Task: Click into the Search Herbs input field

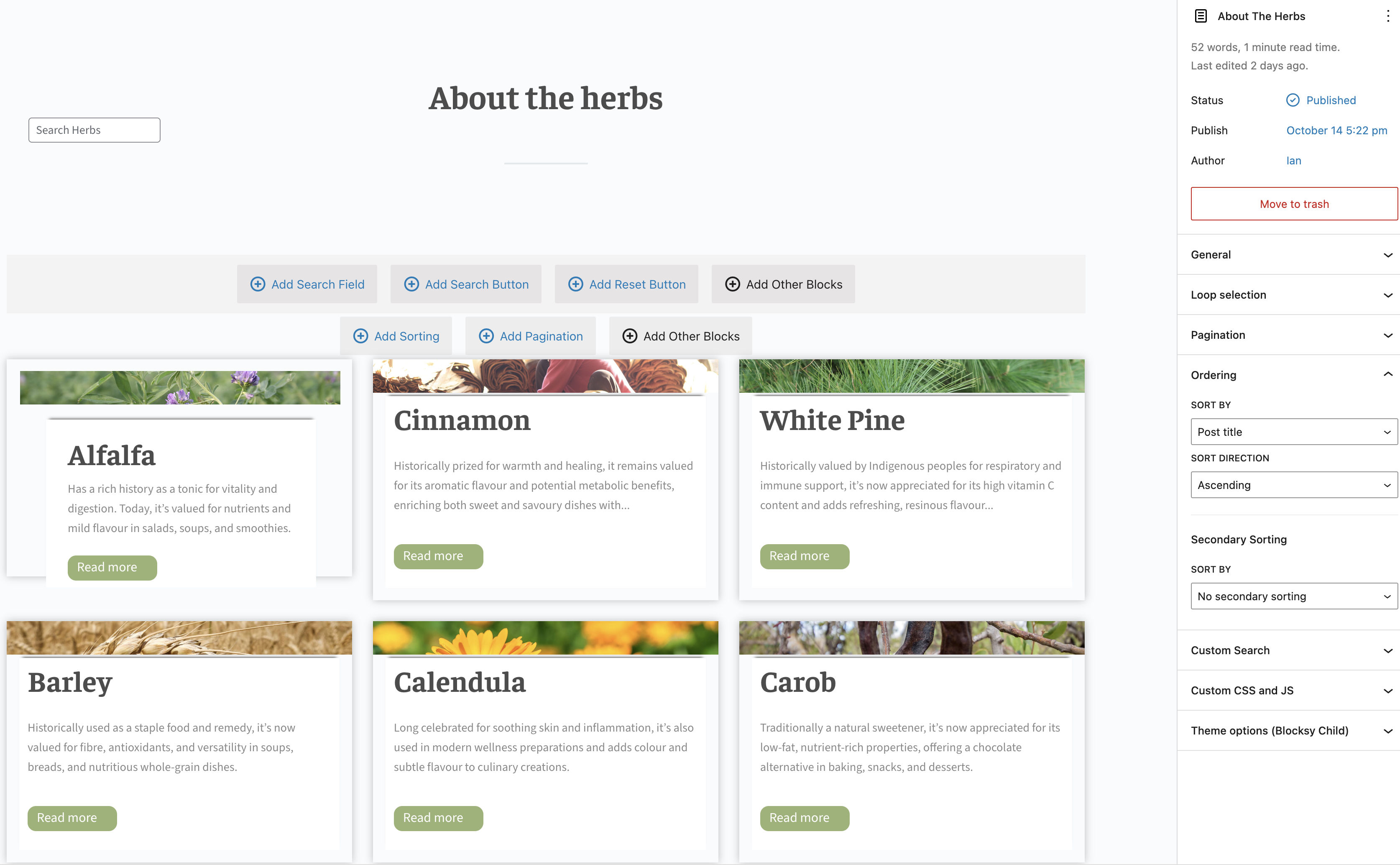Action: [x=95, y=130]
